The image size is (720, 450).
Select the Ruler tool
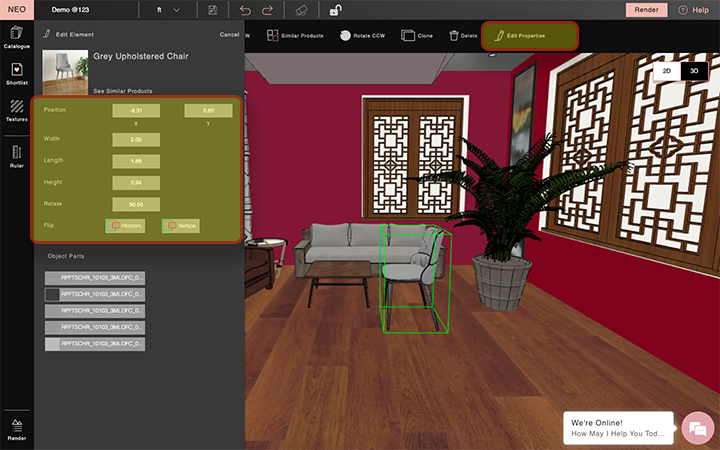tap(17, 156)
